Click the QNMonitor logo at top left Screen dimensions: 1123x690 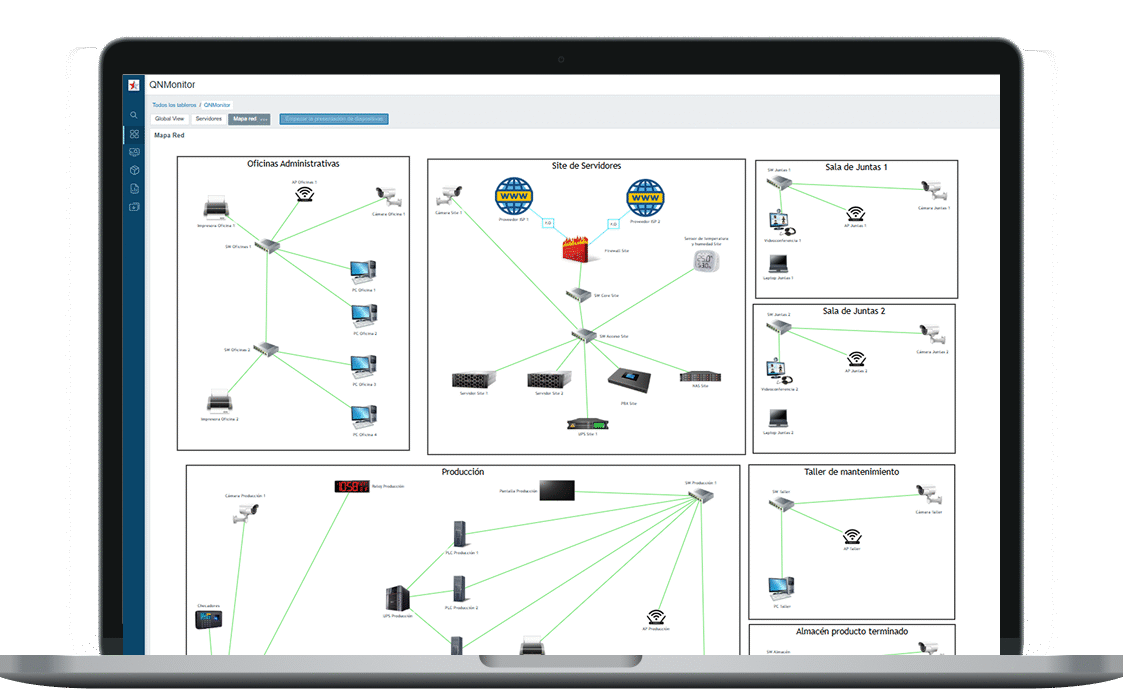(x=134, y=85)
